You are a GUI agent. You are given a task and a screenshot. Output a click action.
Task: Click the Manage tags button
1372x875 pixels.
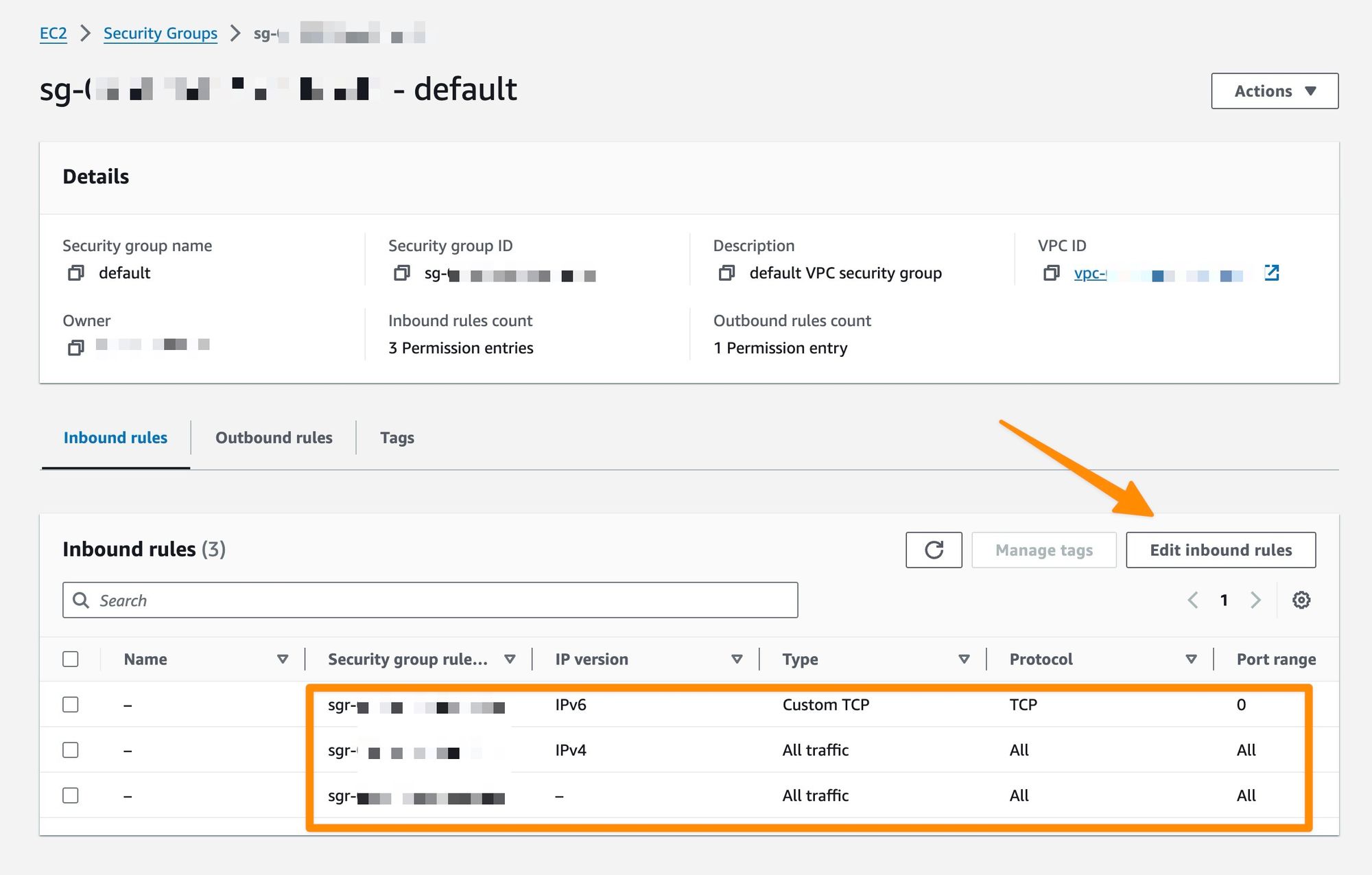pyautogui.click(x=1044, y=550)
